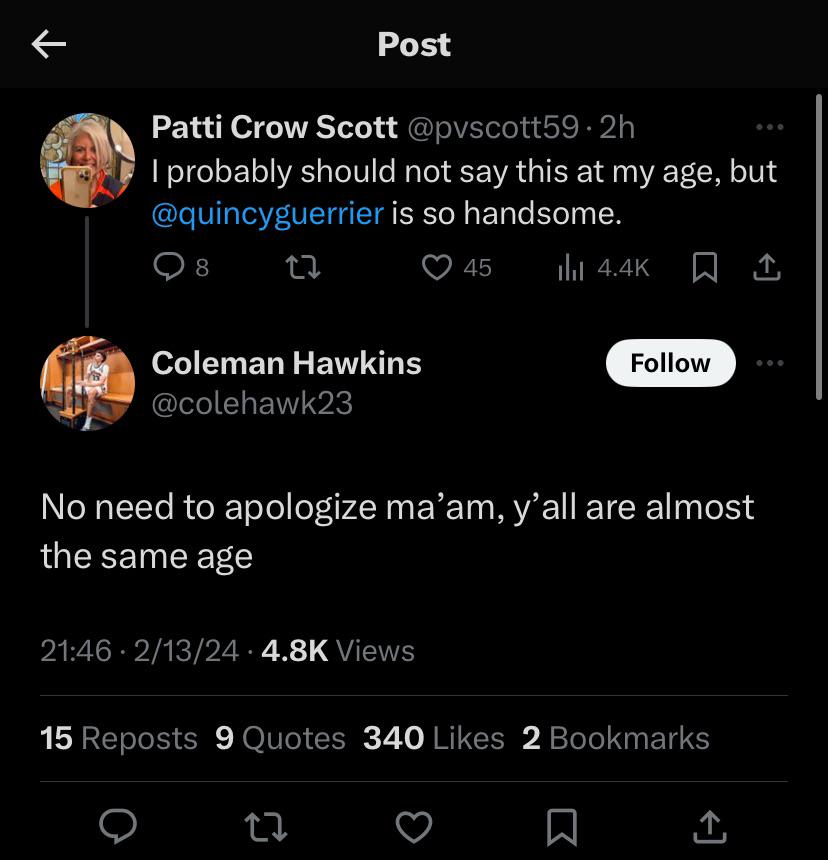Bookmark Patti's tweet
828x860 pixels.
(x=703, y=267)
